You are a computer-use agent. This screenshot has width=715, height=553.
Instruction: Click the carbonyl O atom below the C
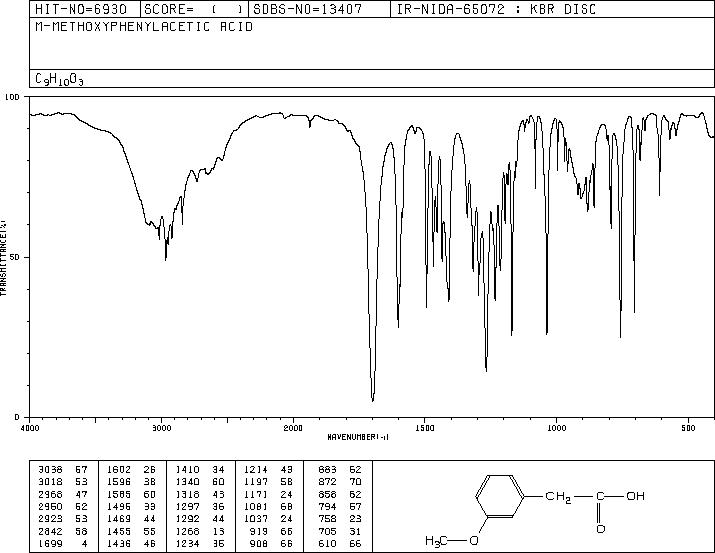point(601,529)
